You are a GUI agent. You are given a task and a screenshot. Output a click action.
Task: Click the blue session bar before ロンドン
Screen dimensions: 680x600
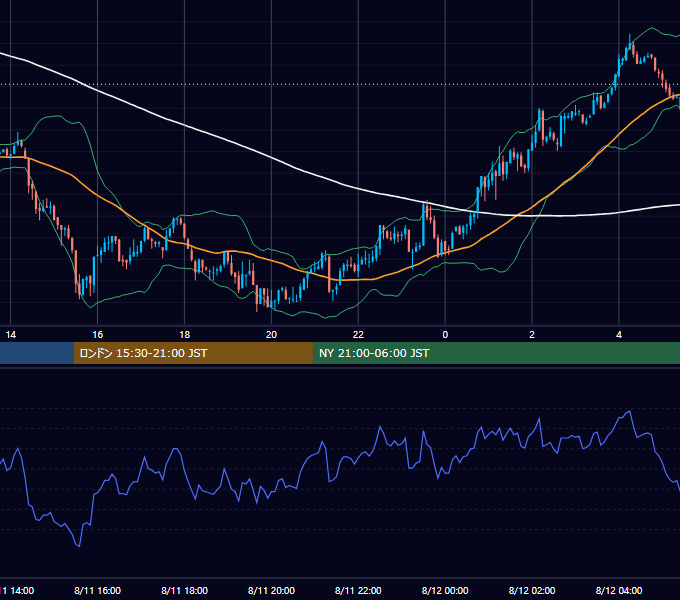37,353
